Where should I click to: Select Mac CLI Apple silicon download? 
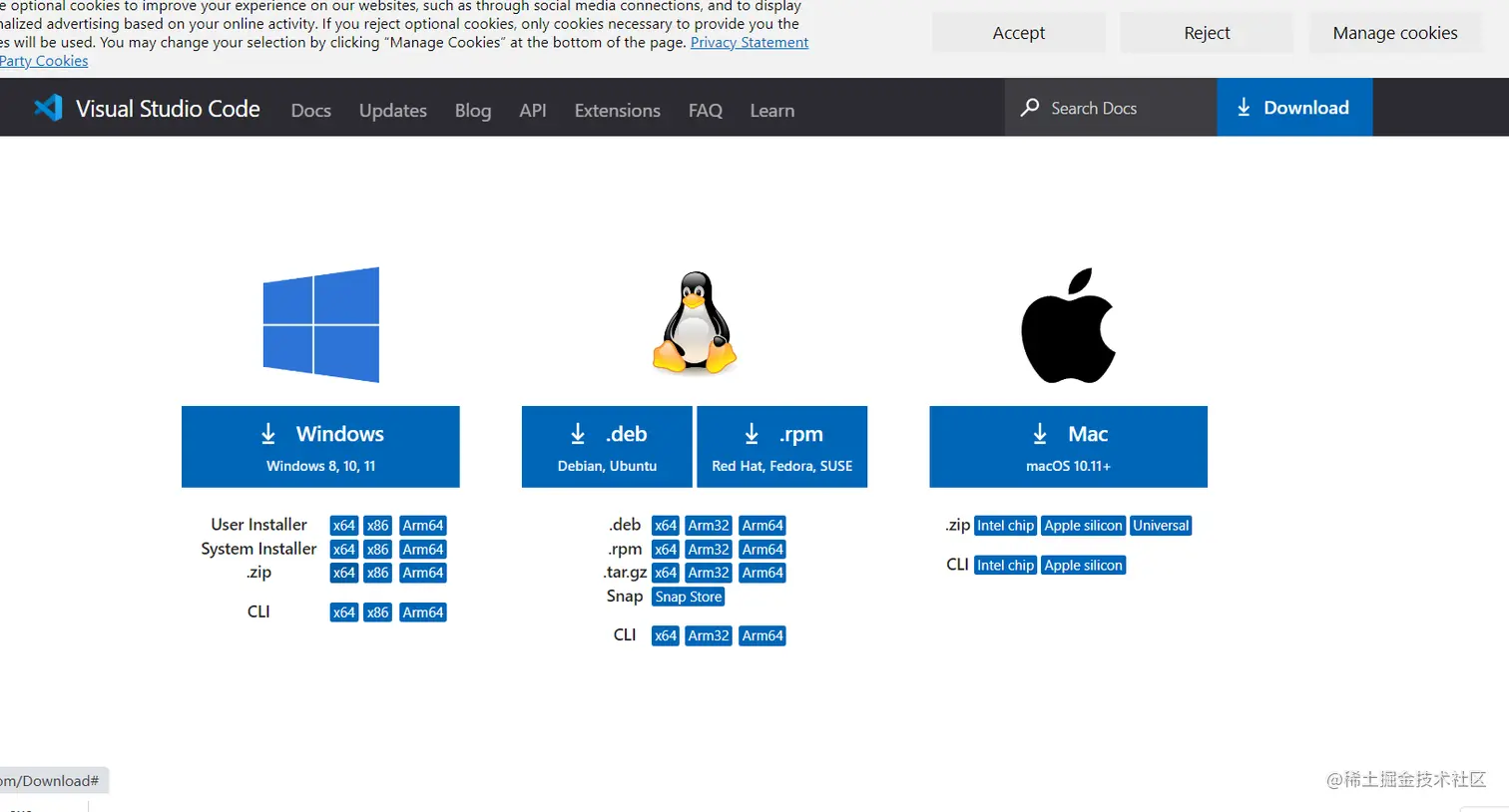[1083, 566]
